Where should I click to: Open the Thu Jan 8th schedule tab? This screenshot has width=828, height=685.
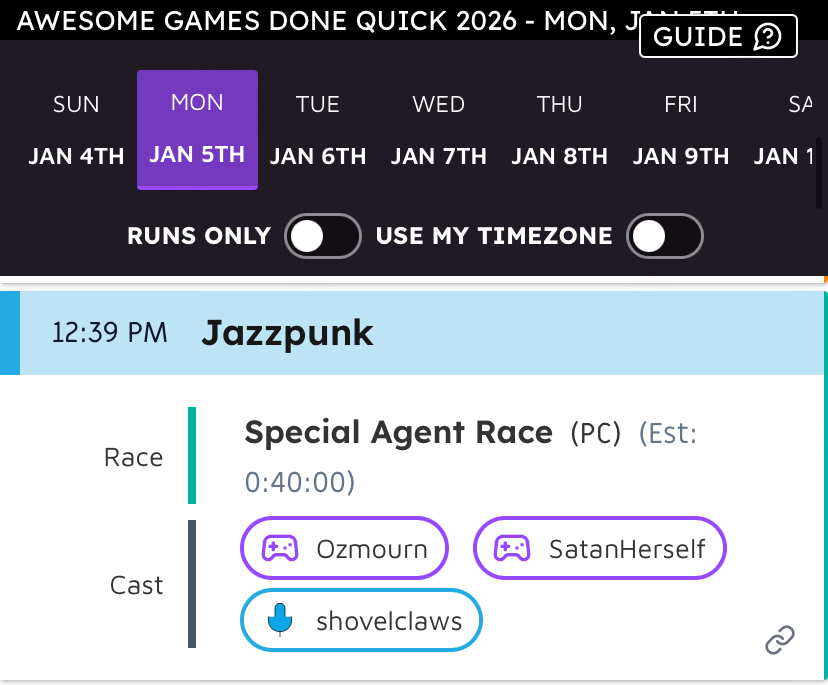(559, 130)
